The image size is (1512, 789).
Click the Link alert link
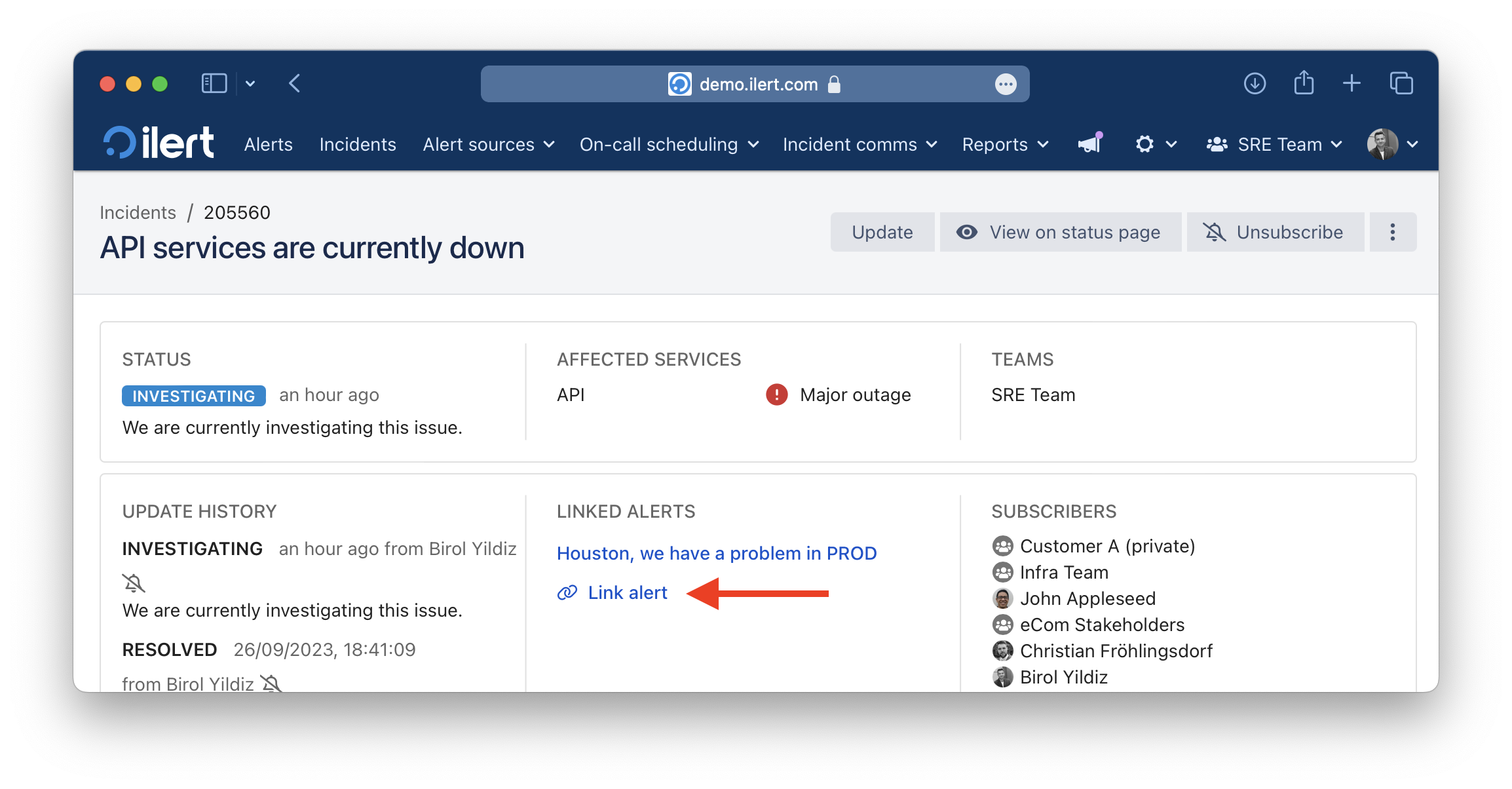[627, 592]
